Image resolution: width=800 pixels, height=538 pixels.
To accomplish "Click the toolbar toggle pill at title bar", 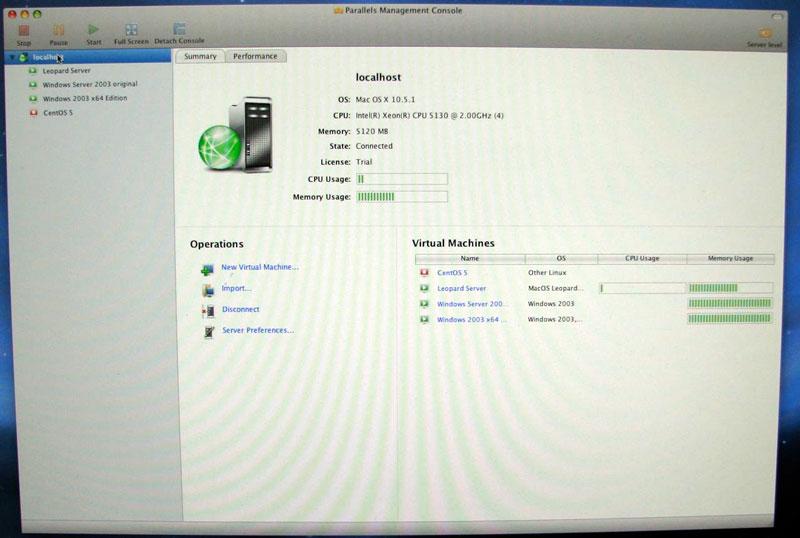I will (x=777, y=17).
